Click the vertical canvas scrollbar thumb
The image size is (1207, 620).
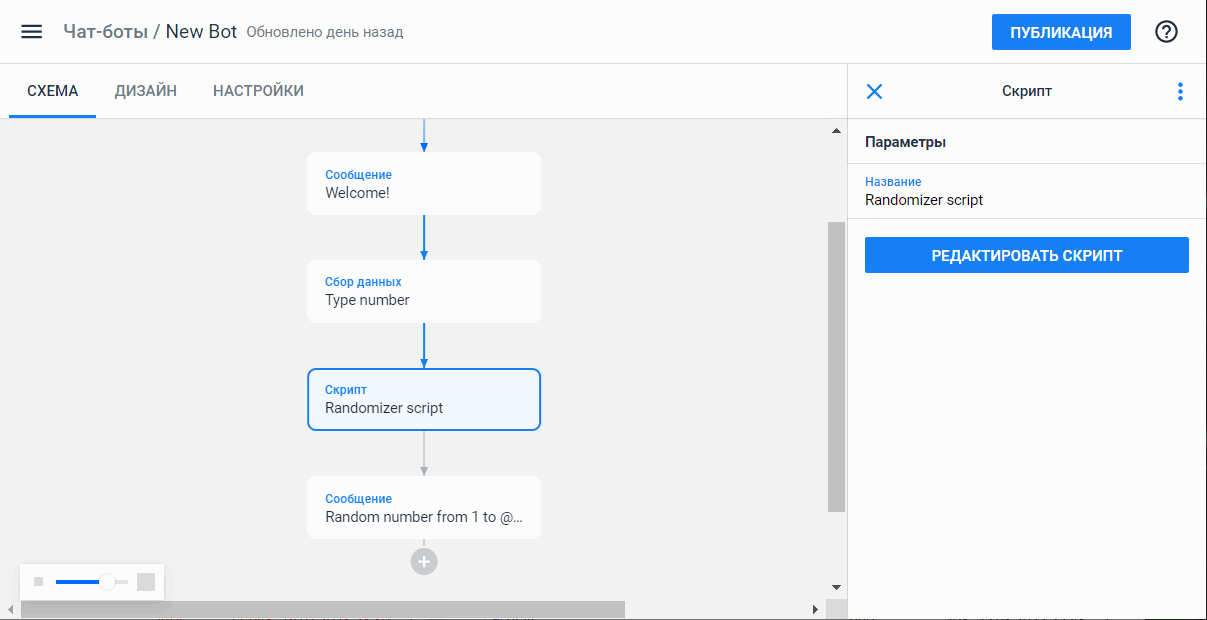click(837, 367)
